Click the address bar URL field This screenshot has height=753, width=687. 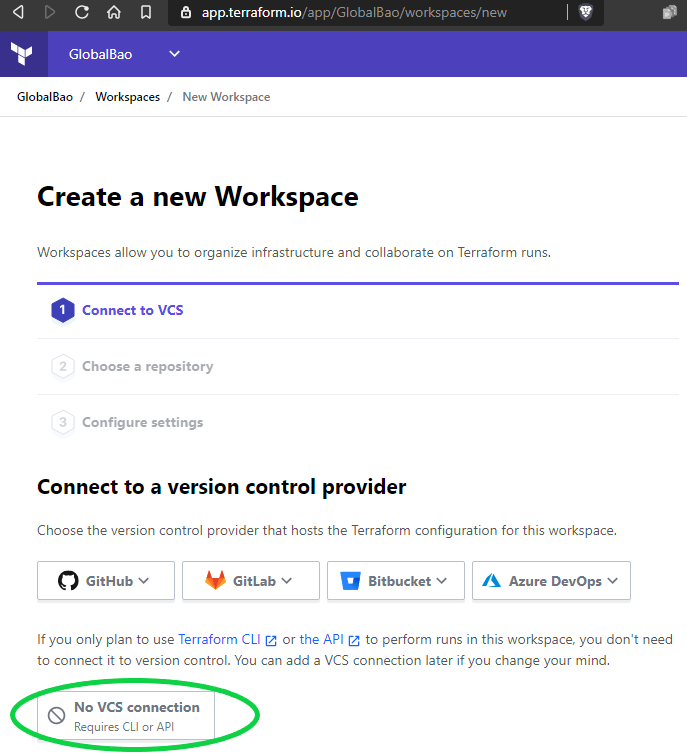[354, 12]
